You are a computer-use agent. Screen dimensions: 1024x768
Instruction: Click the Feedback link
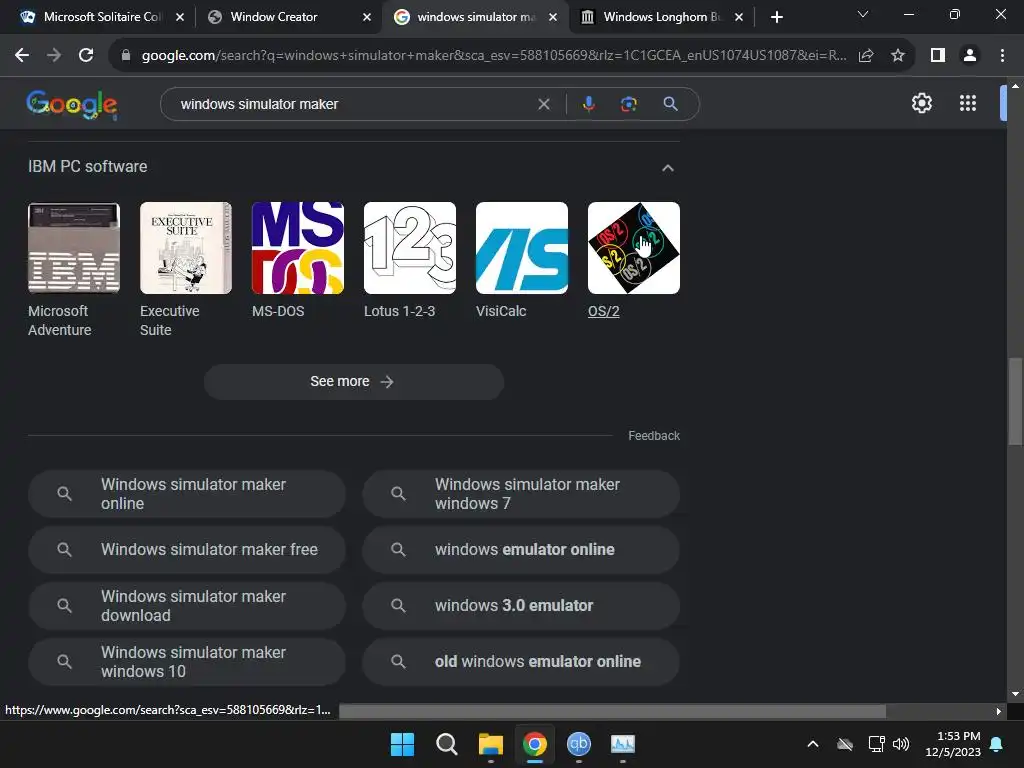click(654, 436)
